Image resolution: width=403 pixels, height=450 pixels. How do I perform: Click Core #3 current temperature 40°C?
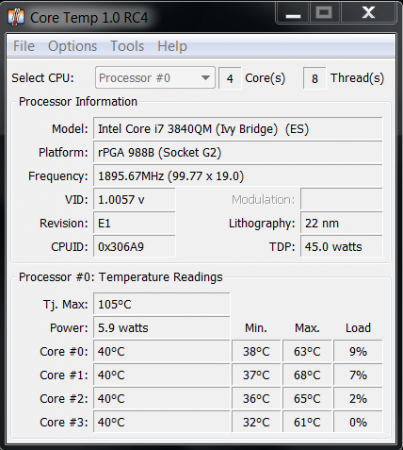[162, 422]
